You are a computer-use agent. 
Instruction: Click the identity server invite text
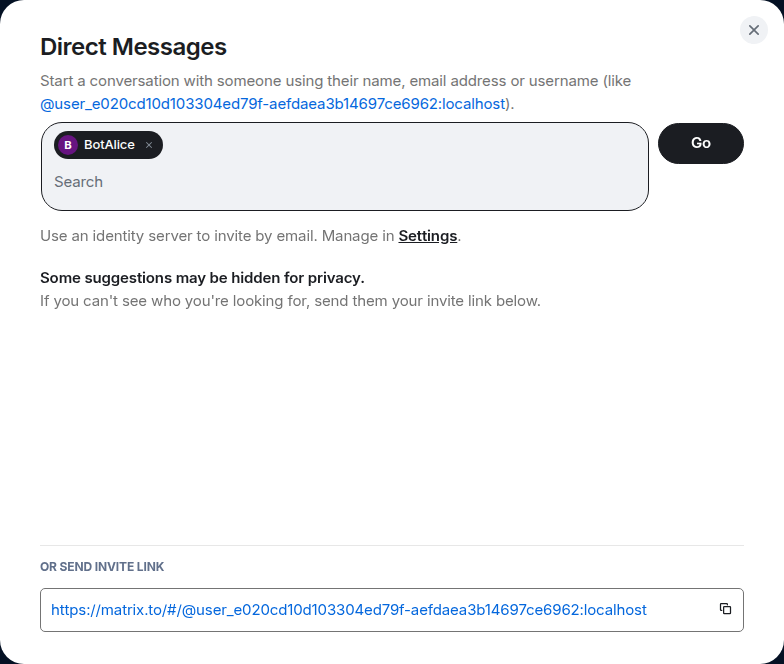tap(216, 236)
